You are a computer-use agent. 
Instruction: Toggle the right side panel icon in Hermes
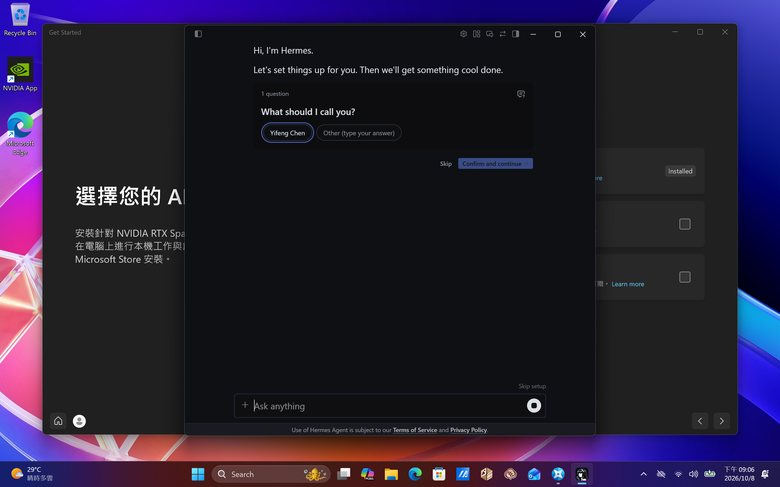click(516, 34)
